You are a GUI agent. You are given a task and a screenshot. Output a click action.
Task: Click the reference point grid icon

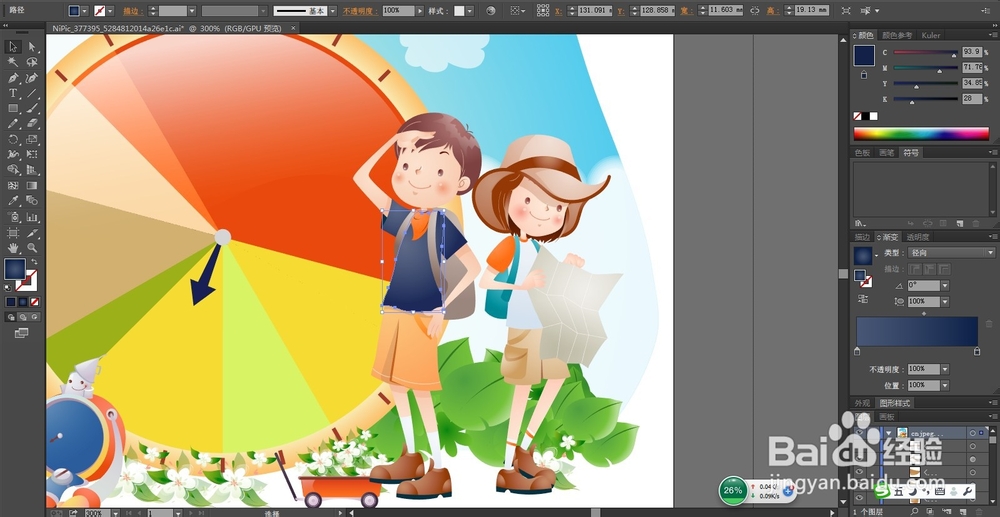[543, 11]
